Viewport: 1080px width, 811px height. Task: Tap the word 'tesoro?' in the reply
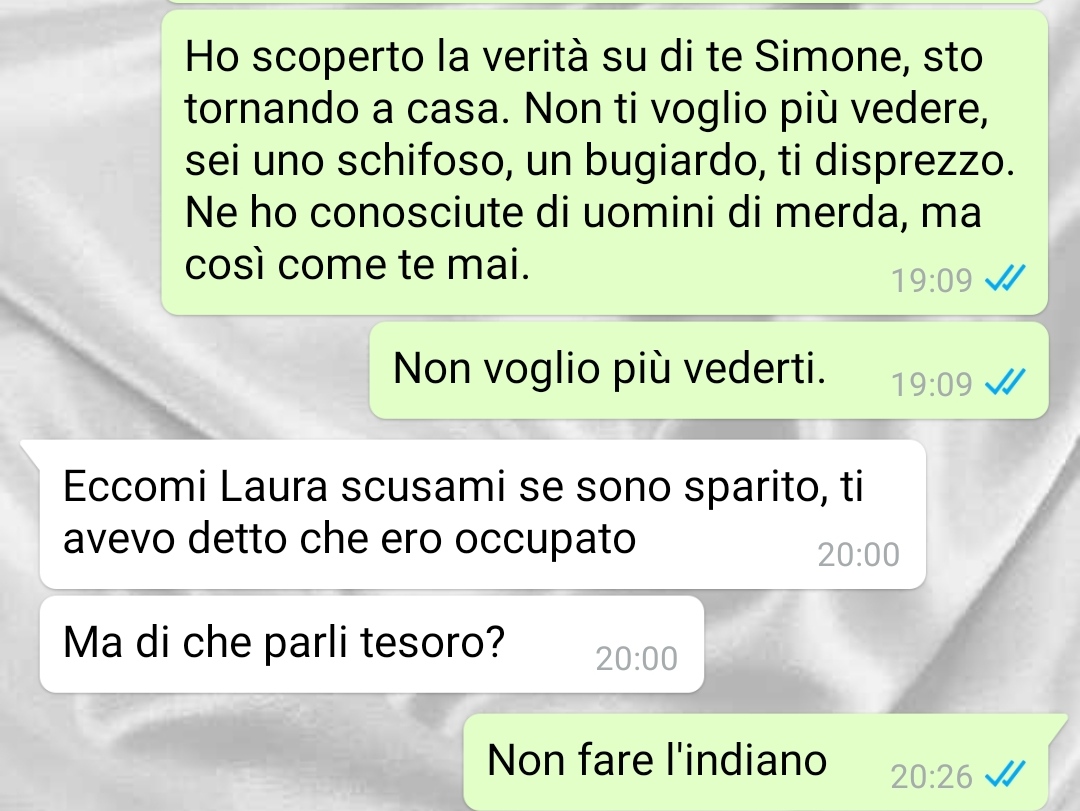pyautogui.click(x=433, y=642)
